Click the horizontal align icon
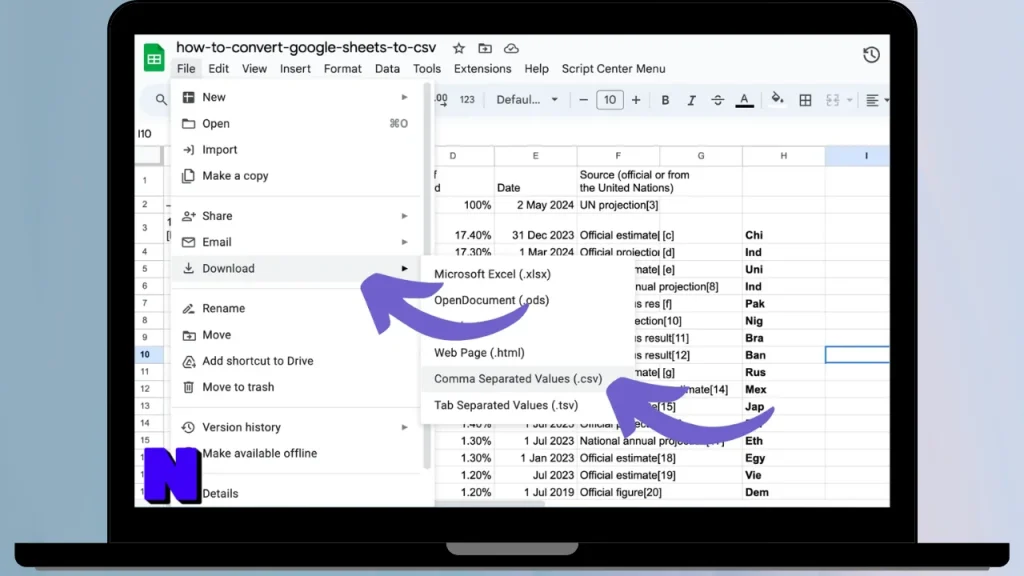Screen dimensions: 1024x576 (x=872, y=100)
